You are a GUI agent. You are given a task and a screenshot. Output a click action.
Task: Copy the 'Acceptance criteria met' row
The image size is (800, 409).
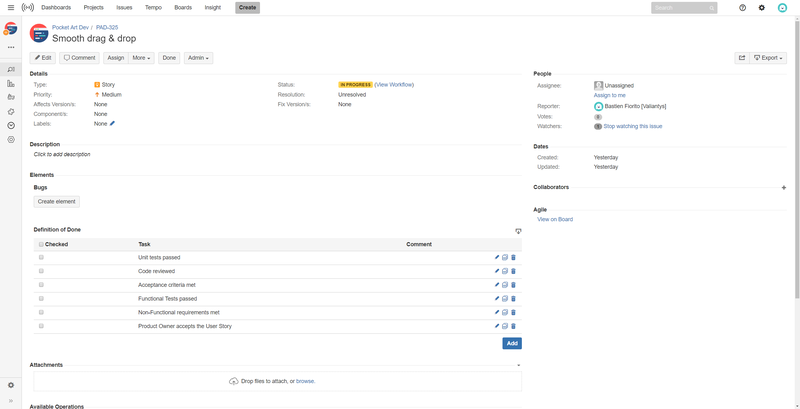point(505,285)
